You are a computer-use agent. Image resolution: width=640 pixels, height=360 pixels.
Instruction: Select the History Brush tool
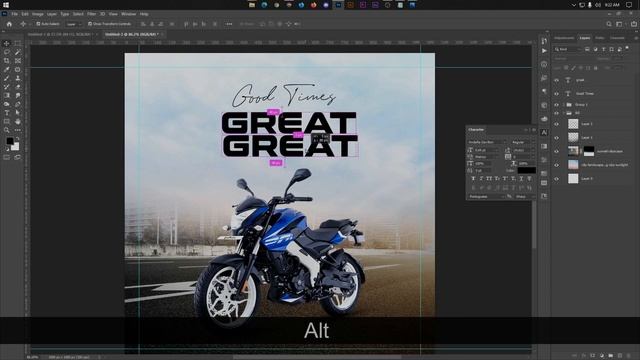click(7, 87)
